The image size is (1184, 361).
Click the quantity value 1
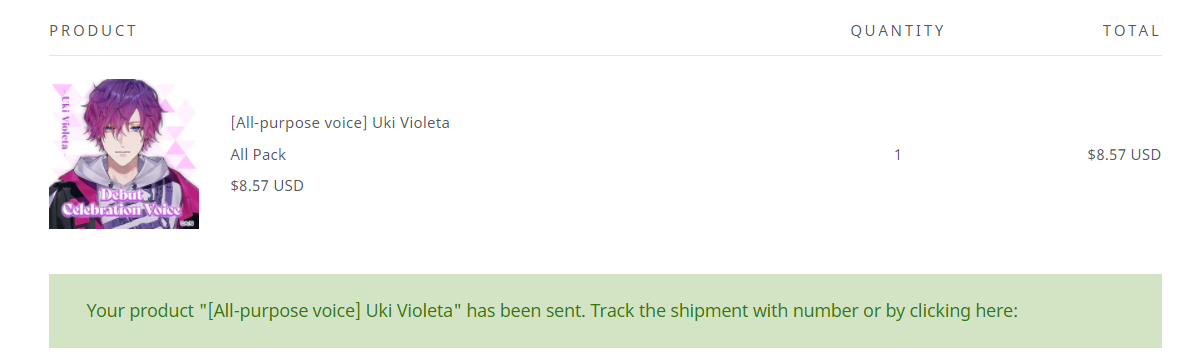coord(897,155)
